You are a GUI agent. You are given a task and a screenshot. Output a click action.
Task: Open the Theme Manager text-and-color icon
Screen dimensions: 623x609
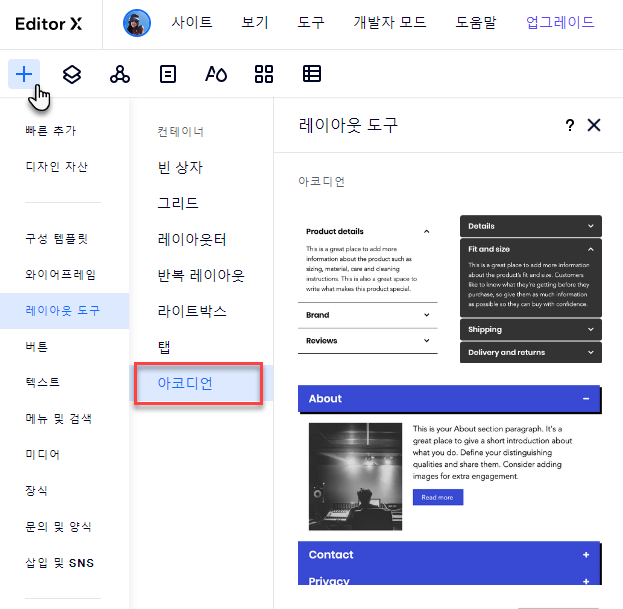point(216,73)
